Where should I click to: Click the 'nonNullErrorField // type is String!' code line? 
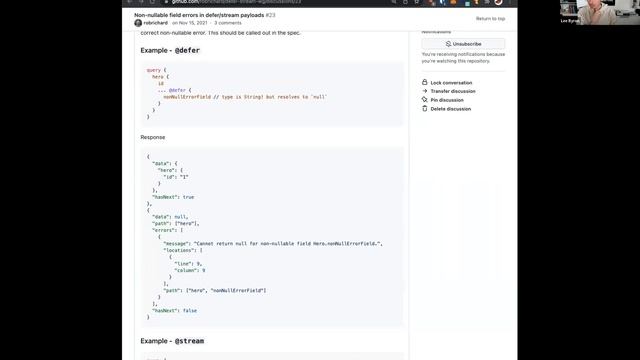pos(245,97)
